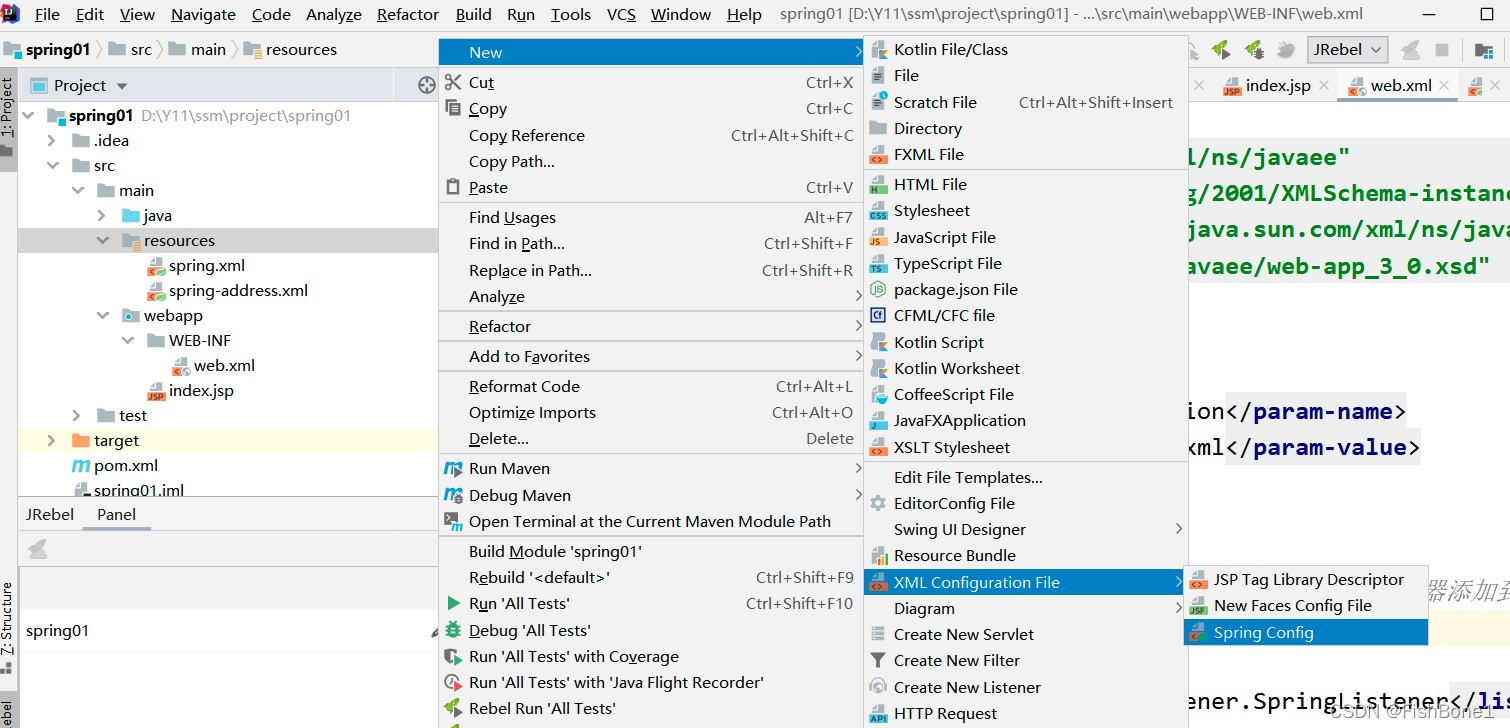1510x728 pixels.
Task: Open the Refactor menu in the menu bar
Action: 408,15
